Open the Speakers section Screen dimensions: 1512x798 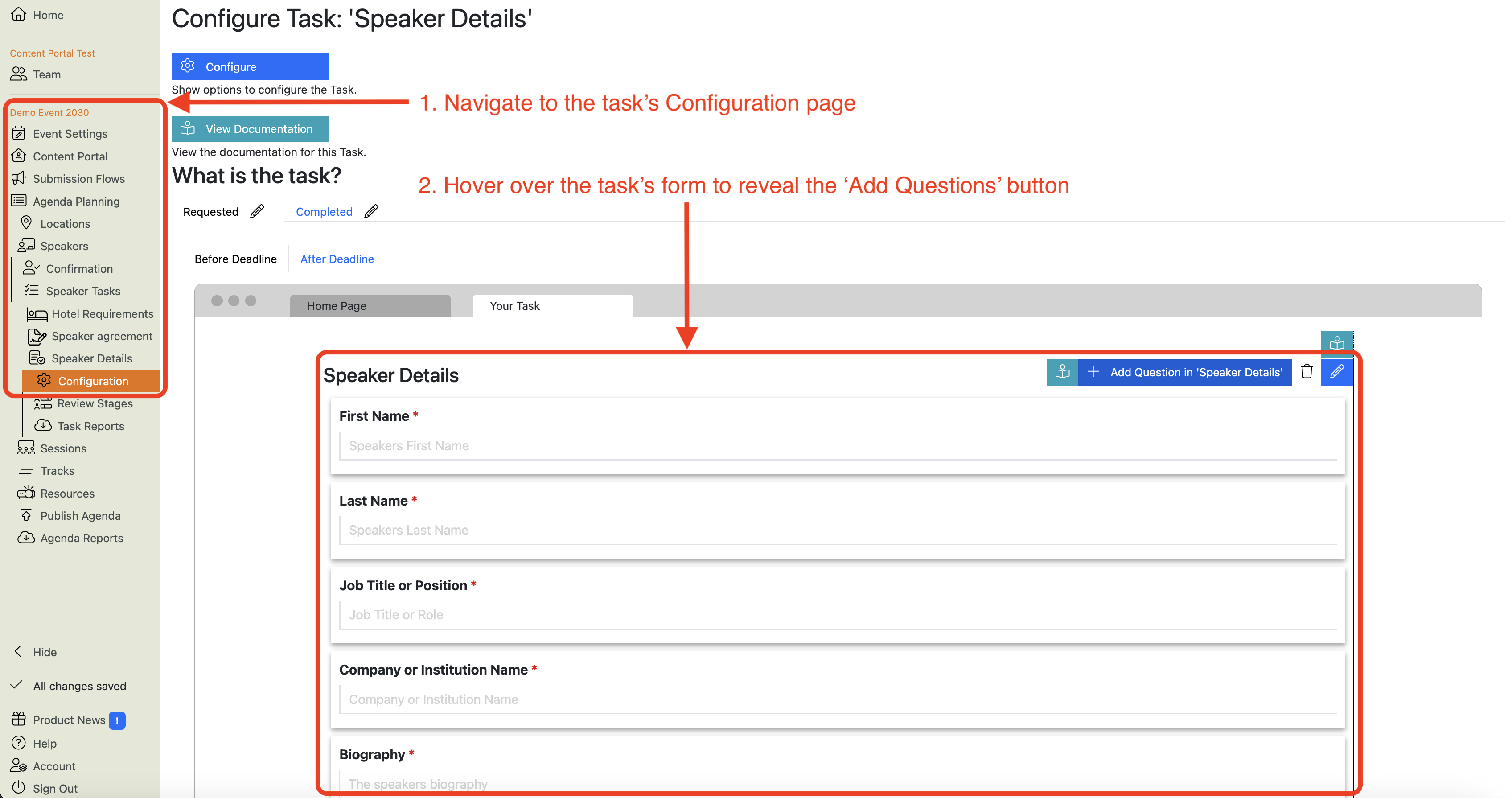tap(53, 246)
